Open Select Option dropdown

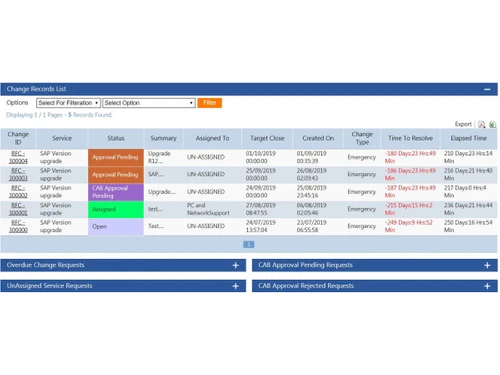coord(149,103)
